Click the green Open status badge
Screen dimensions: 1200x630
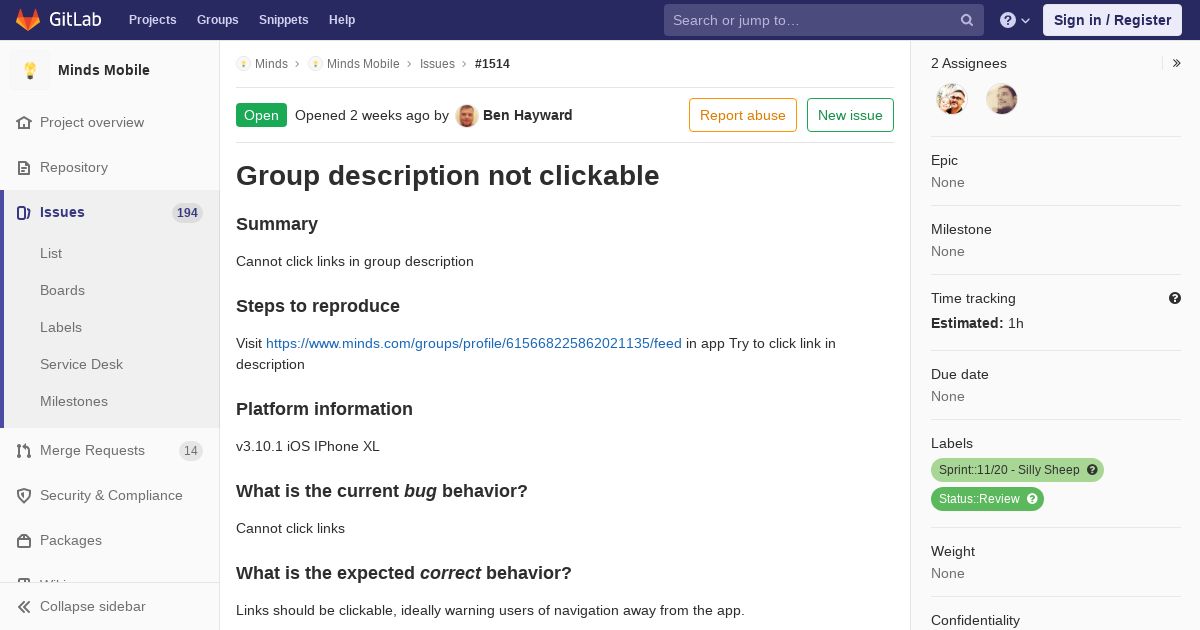tap(261, 115)
